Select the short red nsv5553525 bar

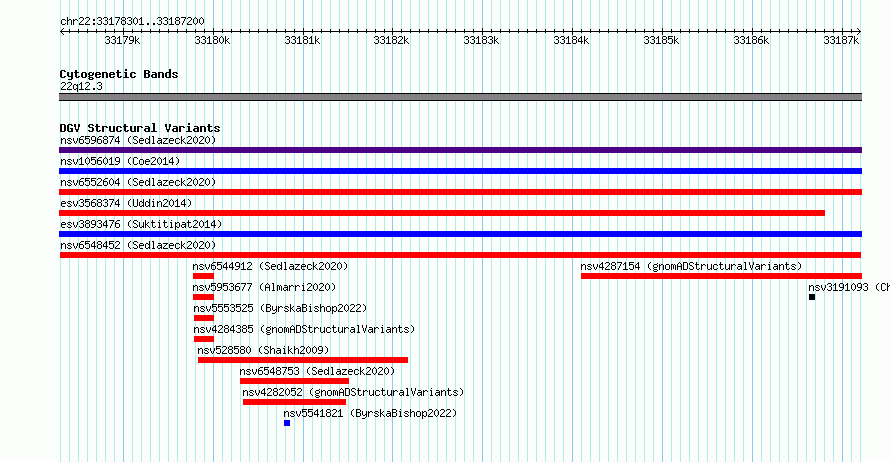coord(204,318)
